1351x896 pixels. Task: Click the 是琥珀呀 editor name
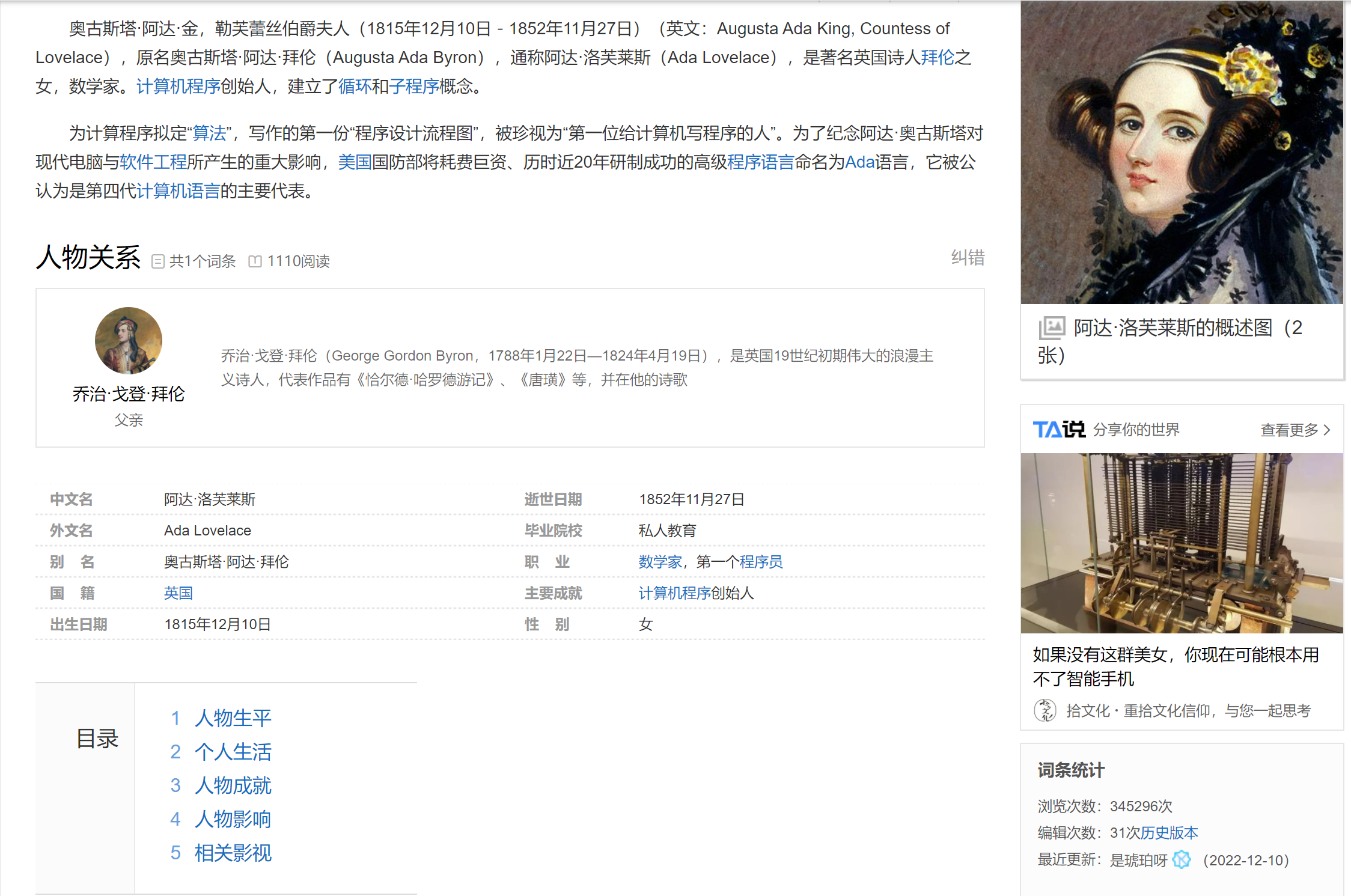point(1138,860)
